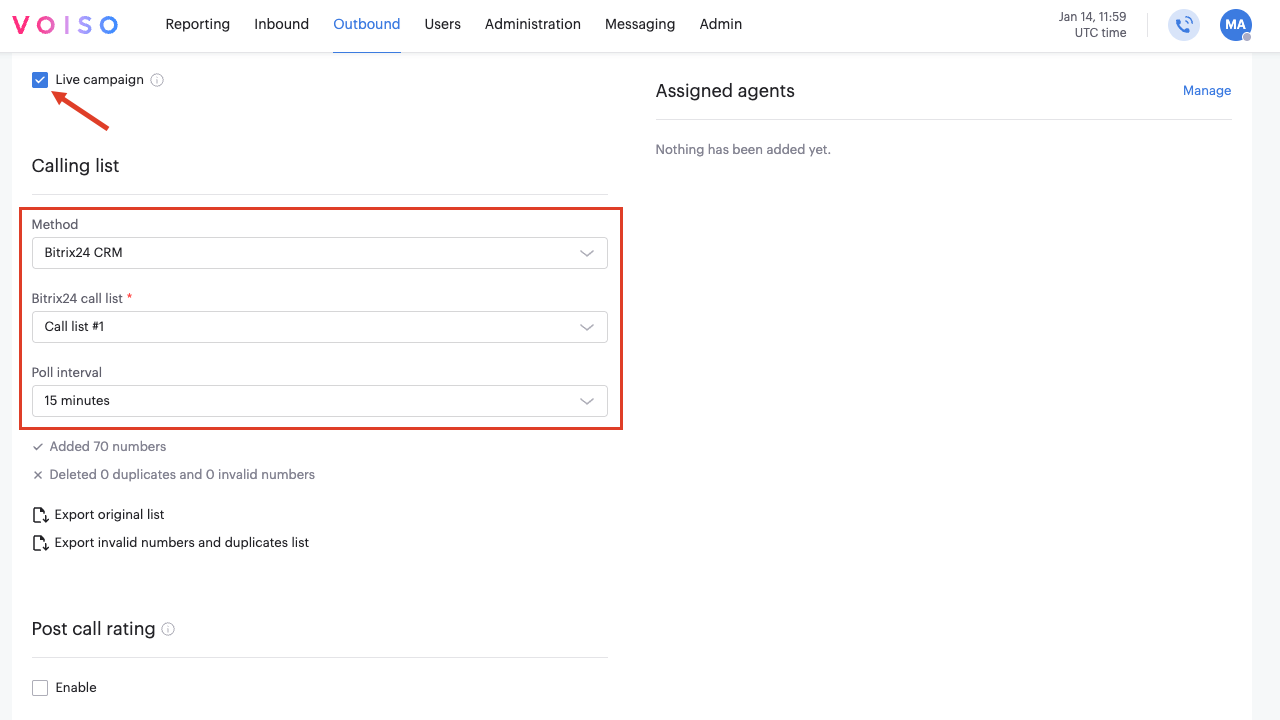1280x720 pixels.
Task: Click the MA user avatar
Action: click(x=1236, y=25)
